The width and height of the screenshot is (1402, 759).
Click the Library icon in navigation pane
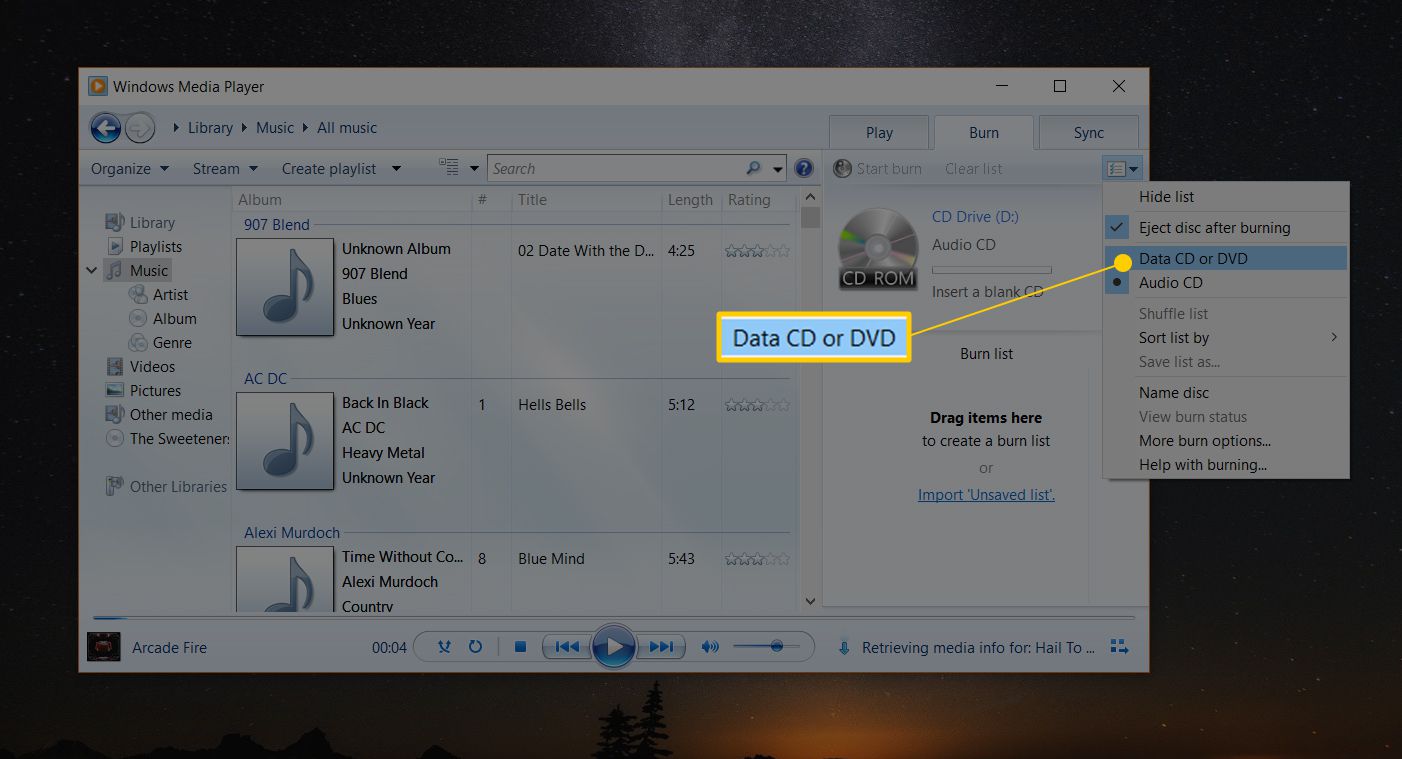pyautogui.click(x=114, y=222)
